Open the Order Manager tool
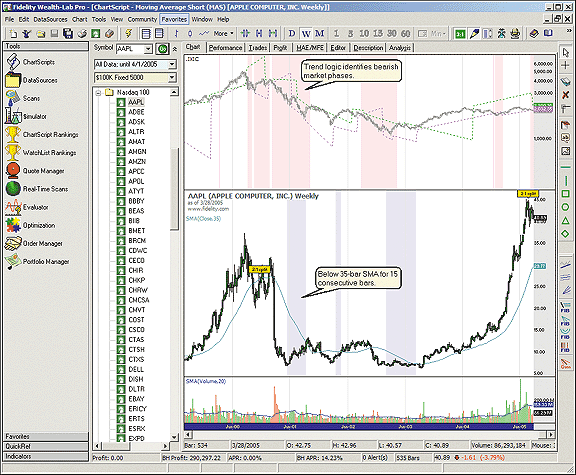This screenshot has width=576, height=475. (34, 244)
